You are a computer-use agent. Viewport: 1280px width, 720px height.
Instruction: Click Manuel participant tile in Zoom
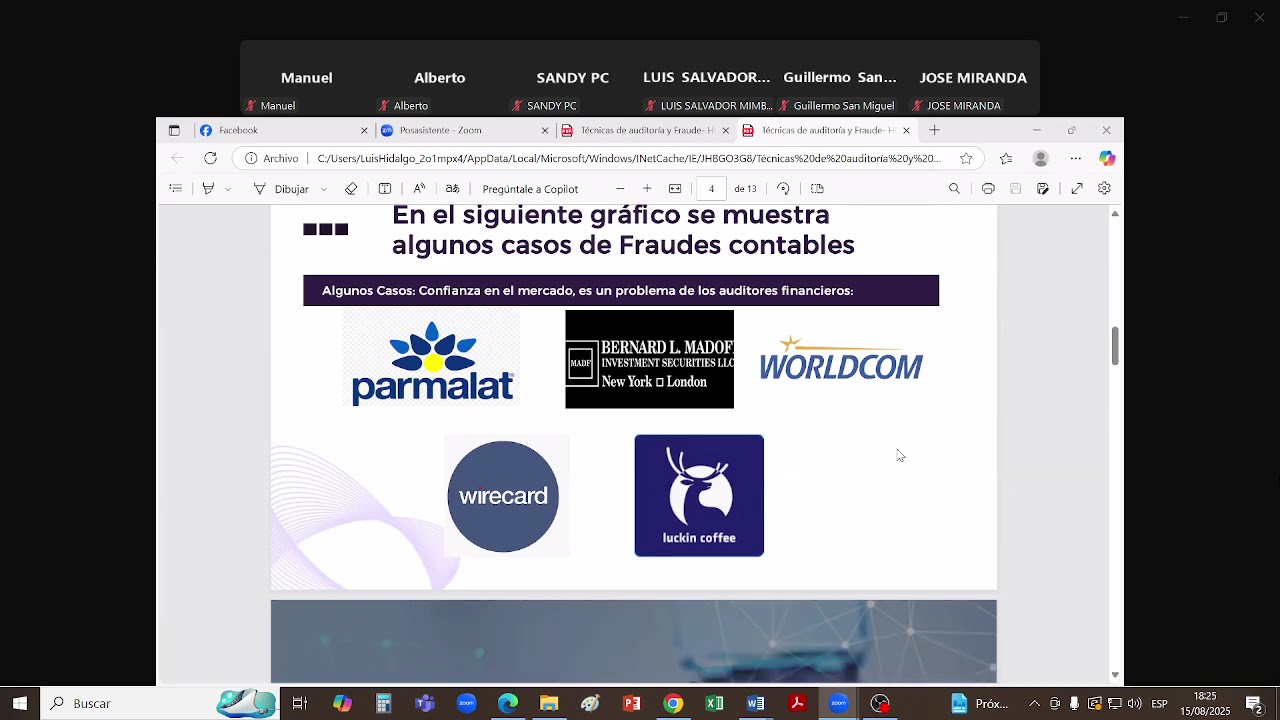coord(306,78)
